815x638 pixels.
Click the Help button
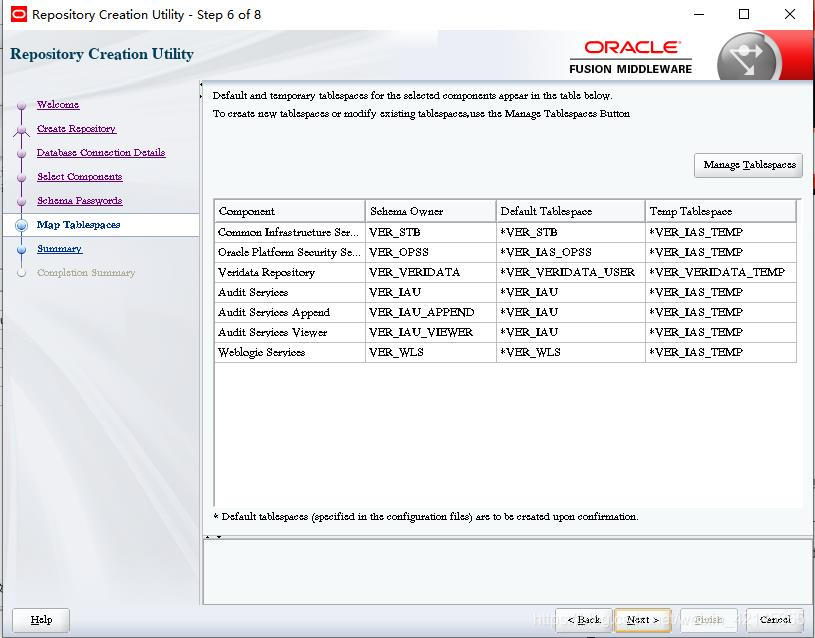(41, 620)
